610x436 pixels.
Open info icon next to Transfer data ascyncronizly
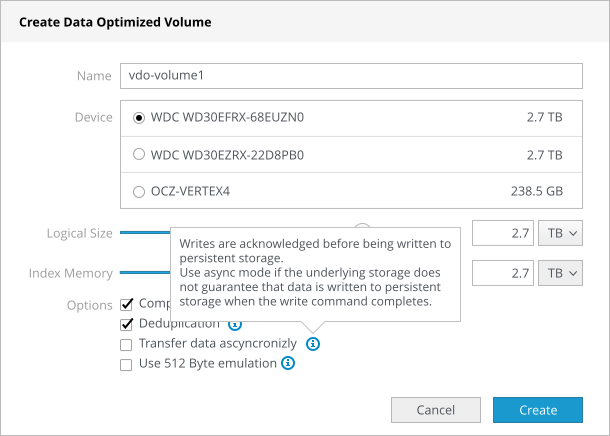coord(313,343)
